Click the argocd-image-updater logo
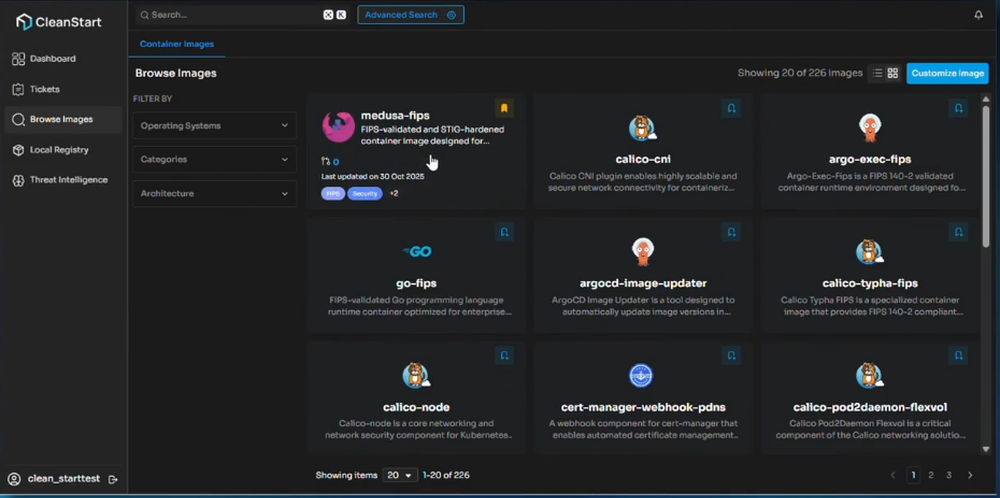This screenshot has height=498, width=1000. coord(642,252)
